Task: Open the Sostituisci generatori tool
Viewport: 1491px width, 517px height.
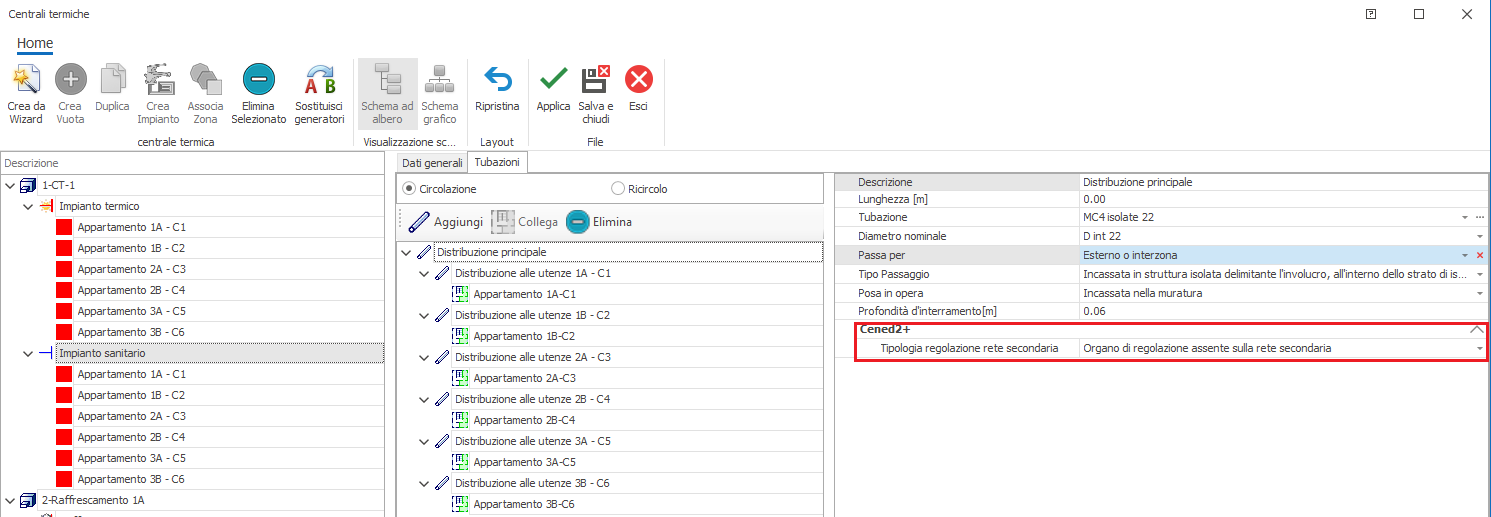Action: coord(319,80)
